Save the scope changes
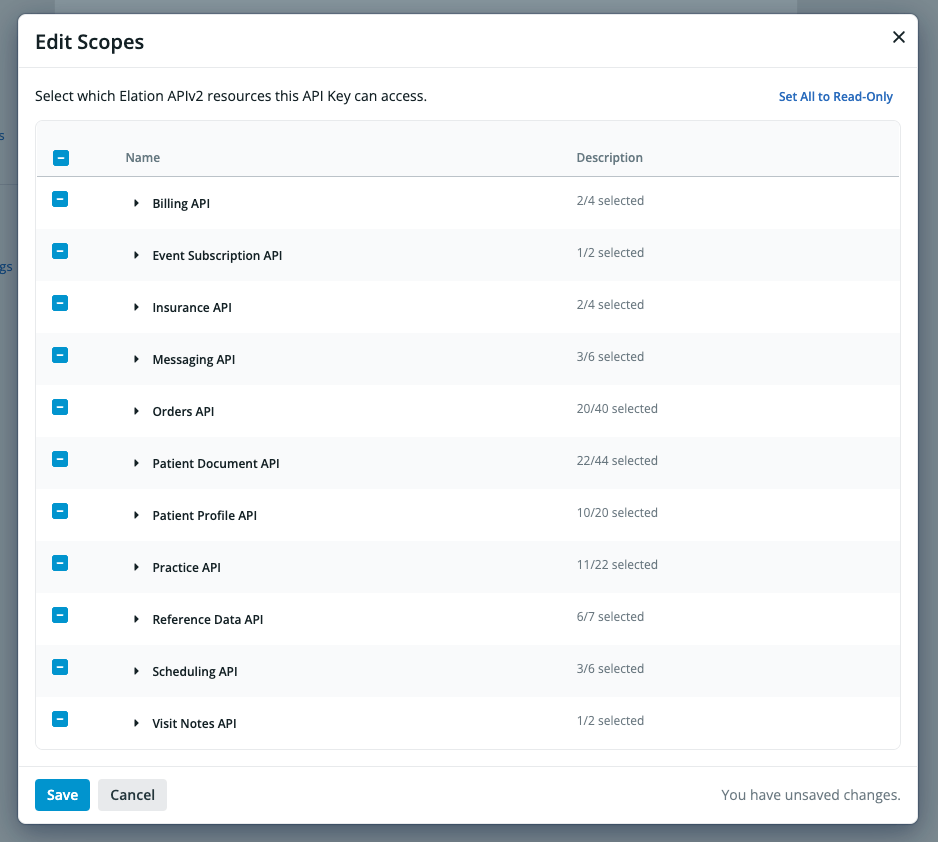This screenshot has width=938, height=842. point(62,795)
